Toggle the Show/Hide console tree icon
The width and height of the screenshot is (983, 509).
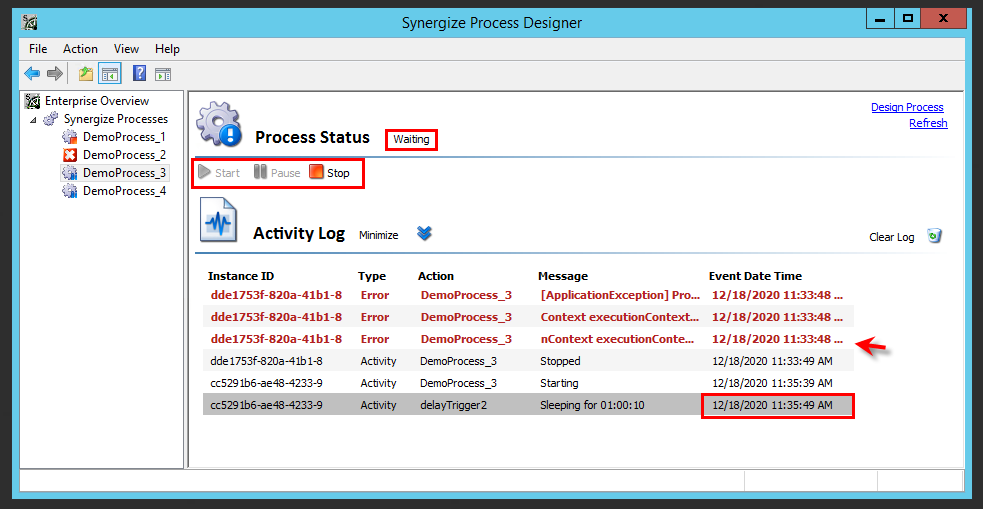click(110, 74)
